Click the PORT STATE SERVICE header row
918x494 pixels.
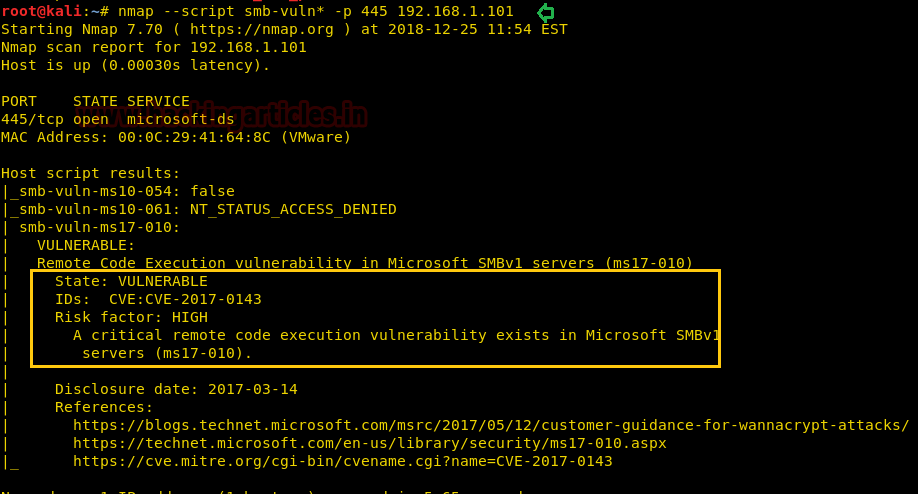[95, 101]
